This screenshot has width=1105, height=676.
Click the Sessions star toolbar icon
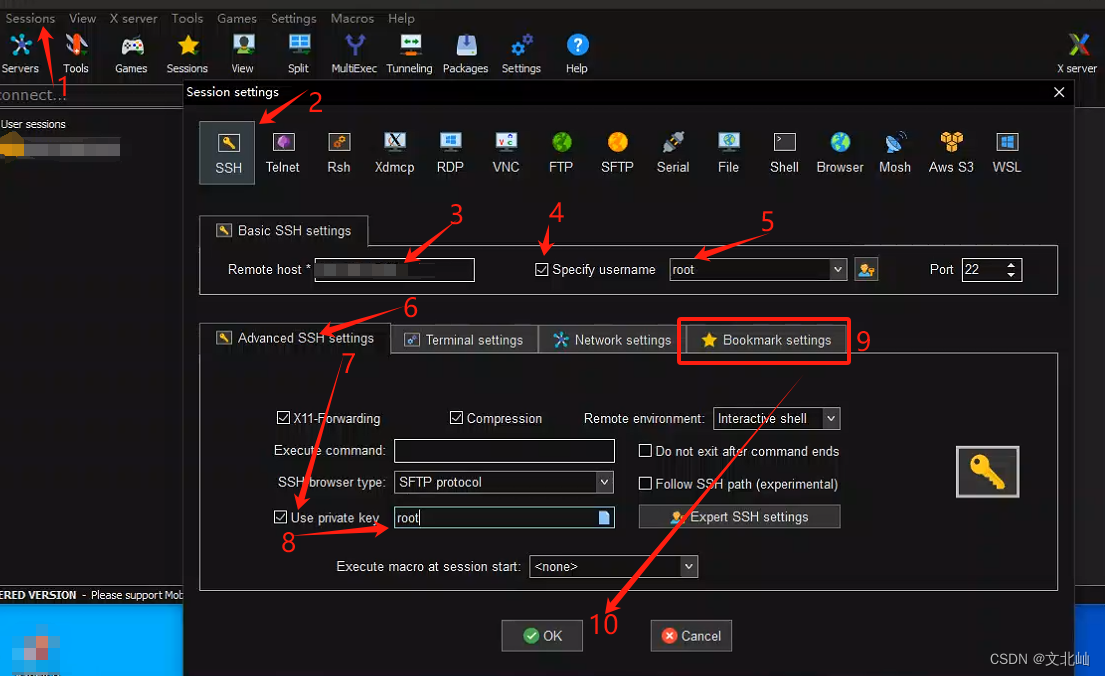point(187,54)
